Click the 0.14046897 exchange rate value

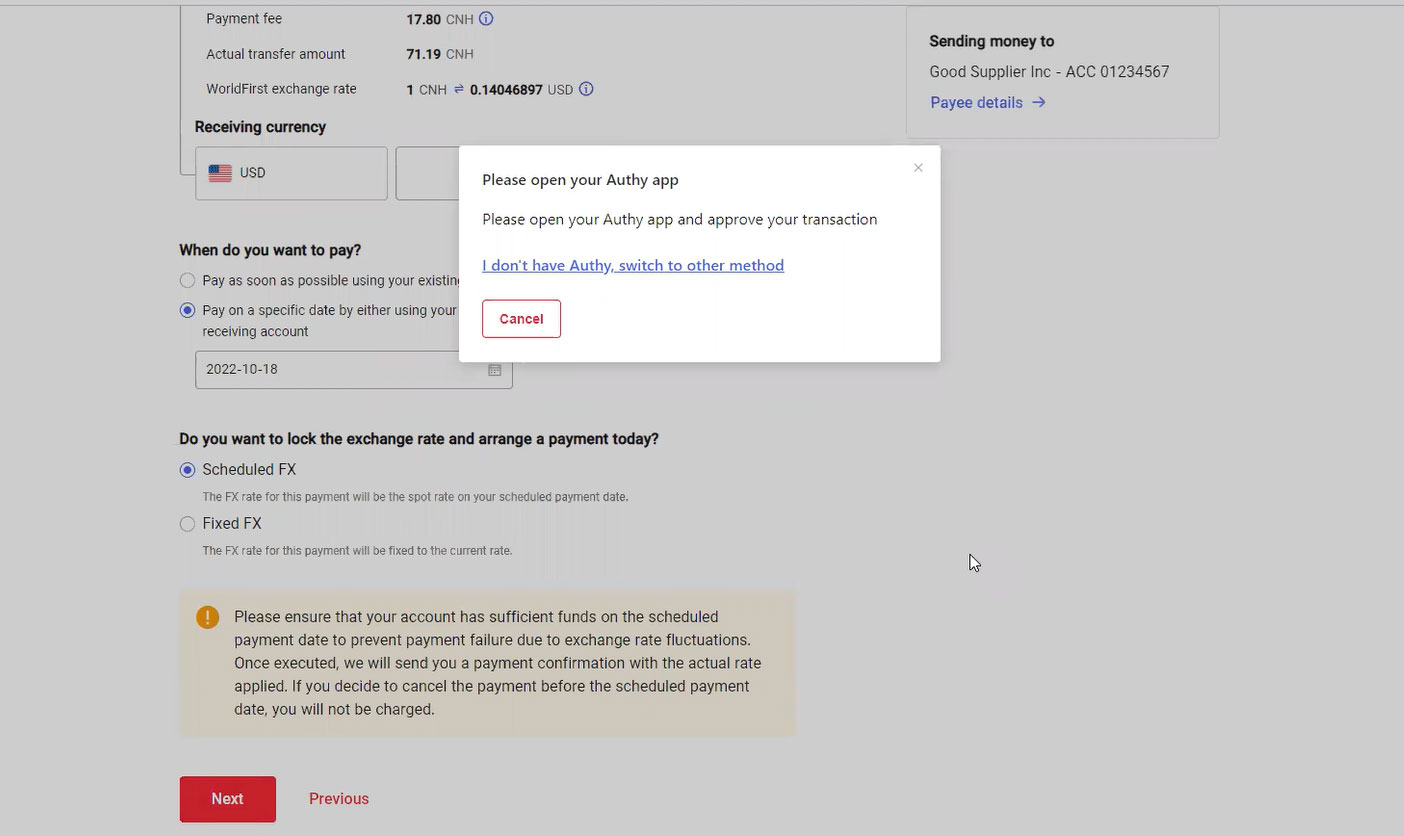click(x=506, y=90)
